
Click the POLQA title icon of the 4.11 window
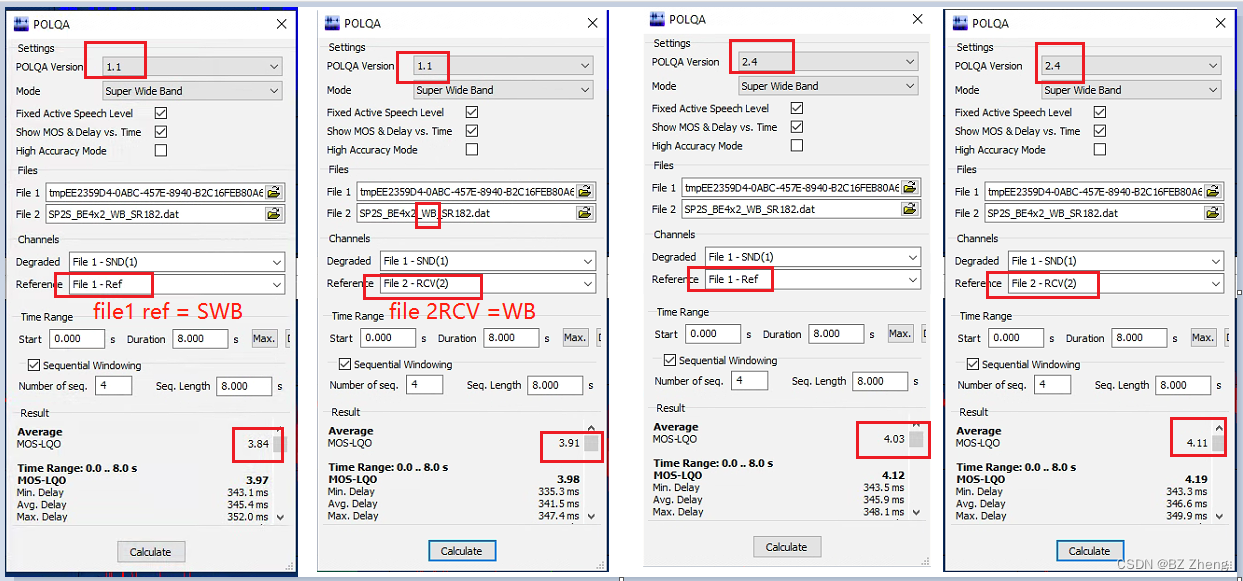click(x=961, y=23)
